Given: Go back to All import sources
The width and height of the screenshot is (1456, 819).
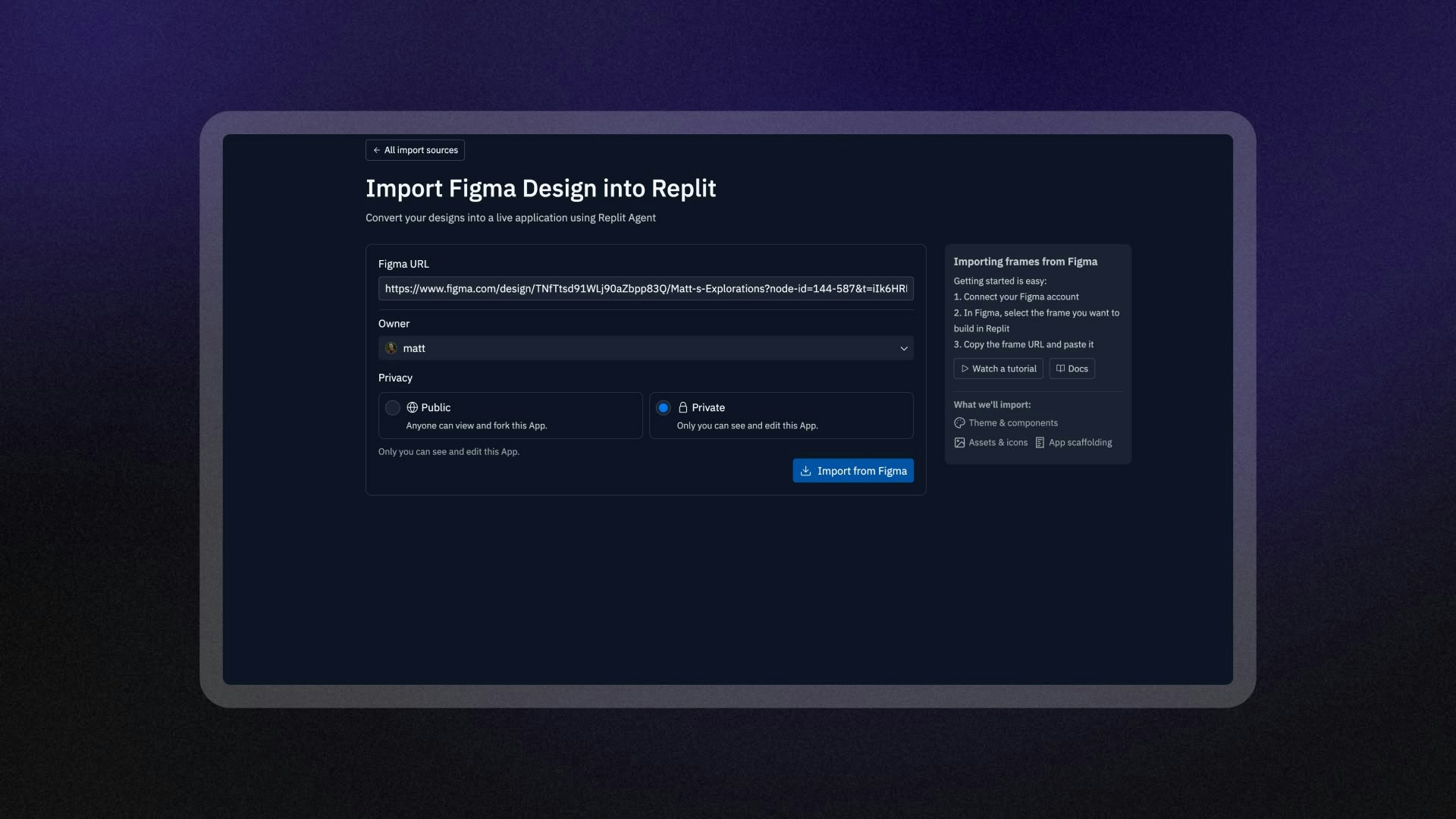Looking at the screenshot, I should point(415,150).
